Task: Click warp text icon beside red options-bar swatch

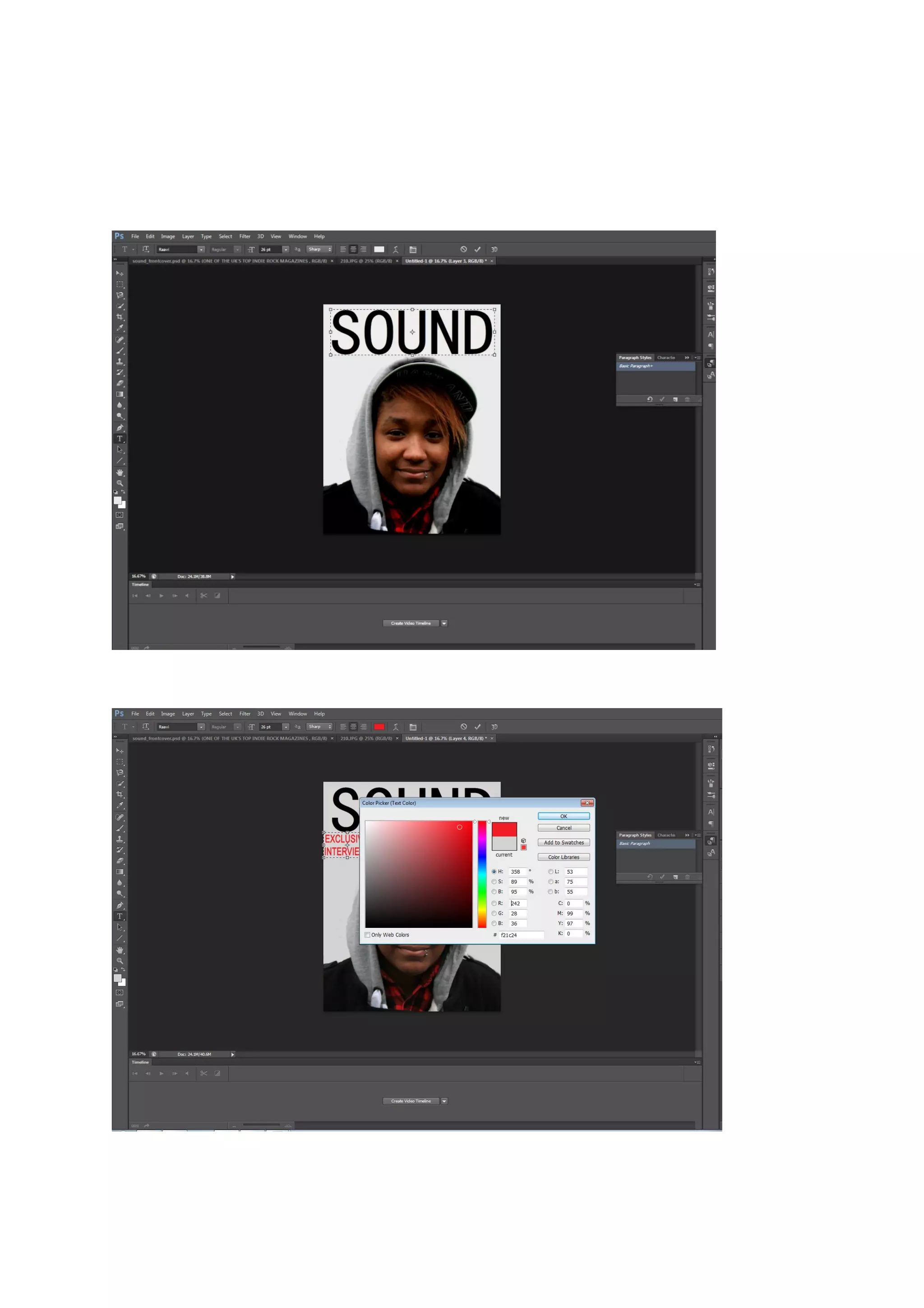Action: pyautogui.click(x=396, y=727)
